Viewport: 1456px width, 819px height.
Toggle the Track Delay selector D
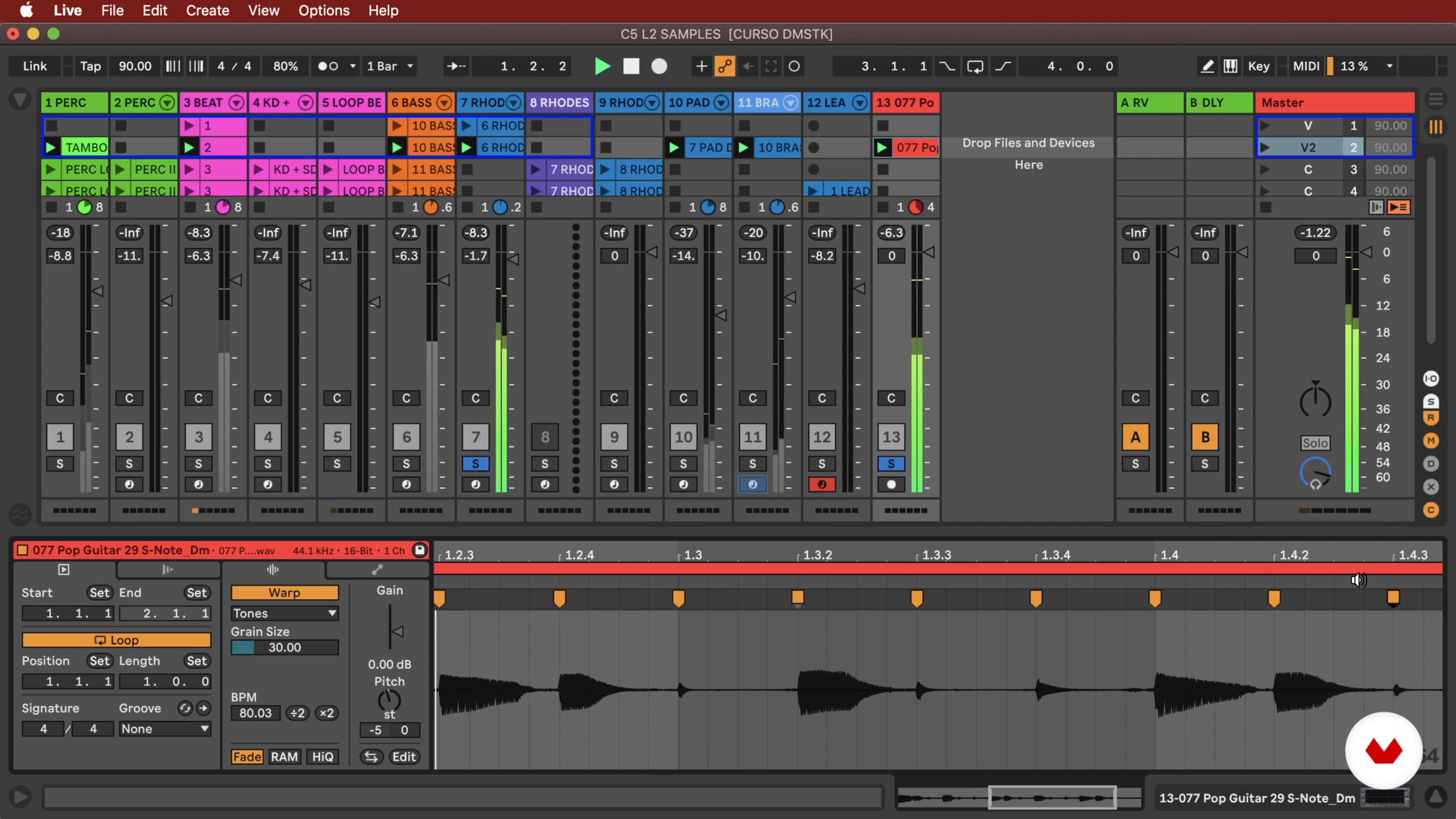pyautogui.click(x=1431, y=463)
